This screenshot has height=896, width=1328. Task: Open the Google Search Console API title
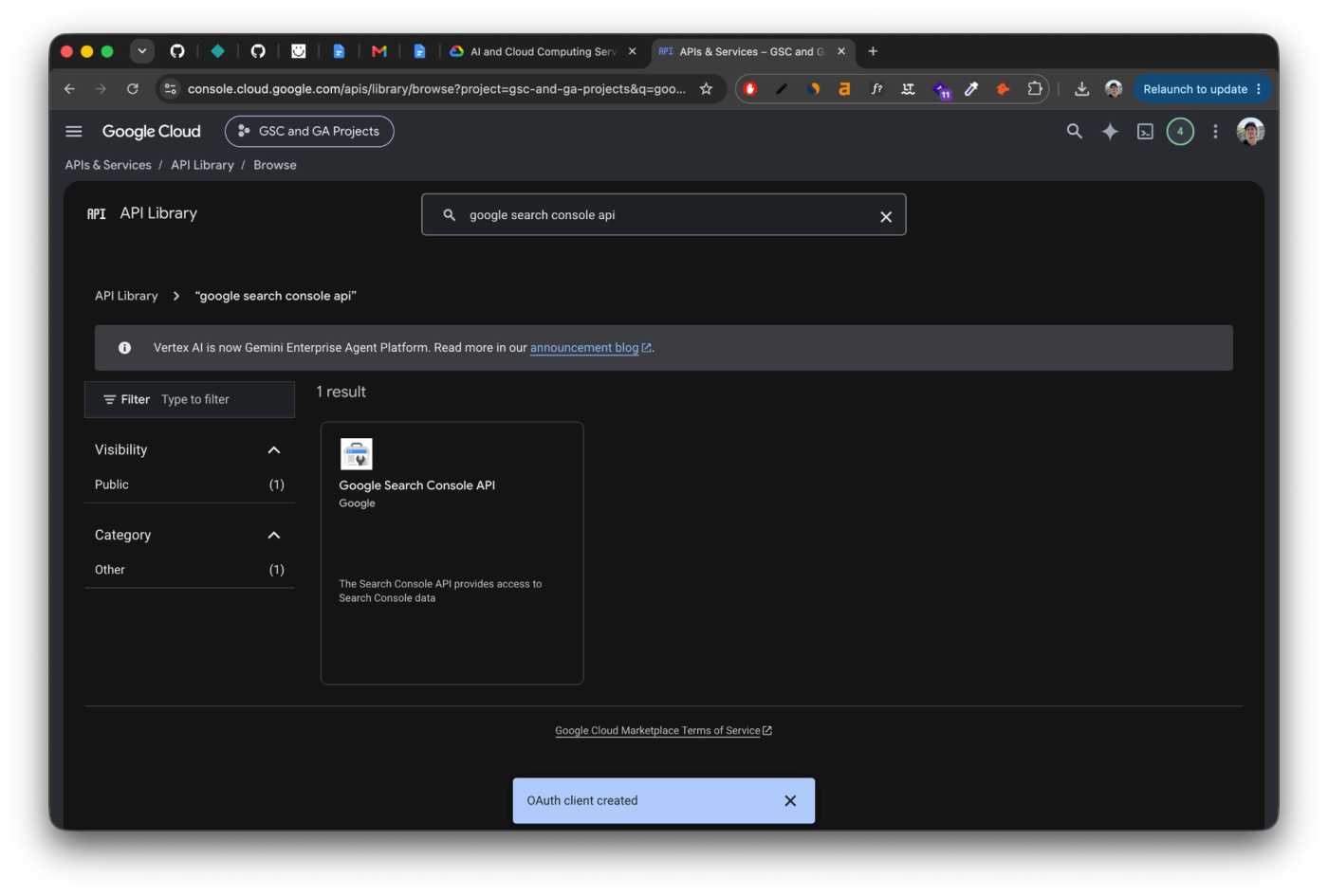[417, 485]
